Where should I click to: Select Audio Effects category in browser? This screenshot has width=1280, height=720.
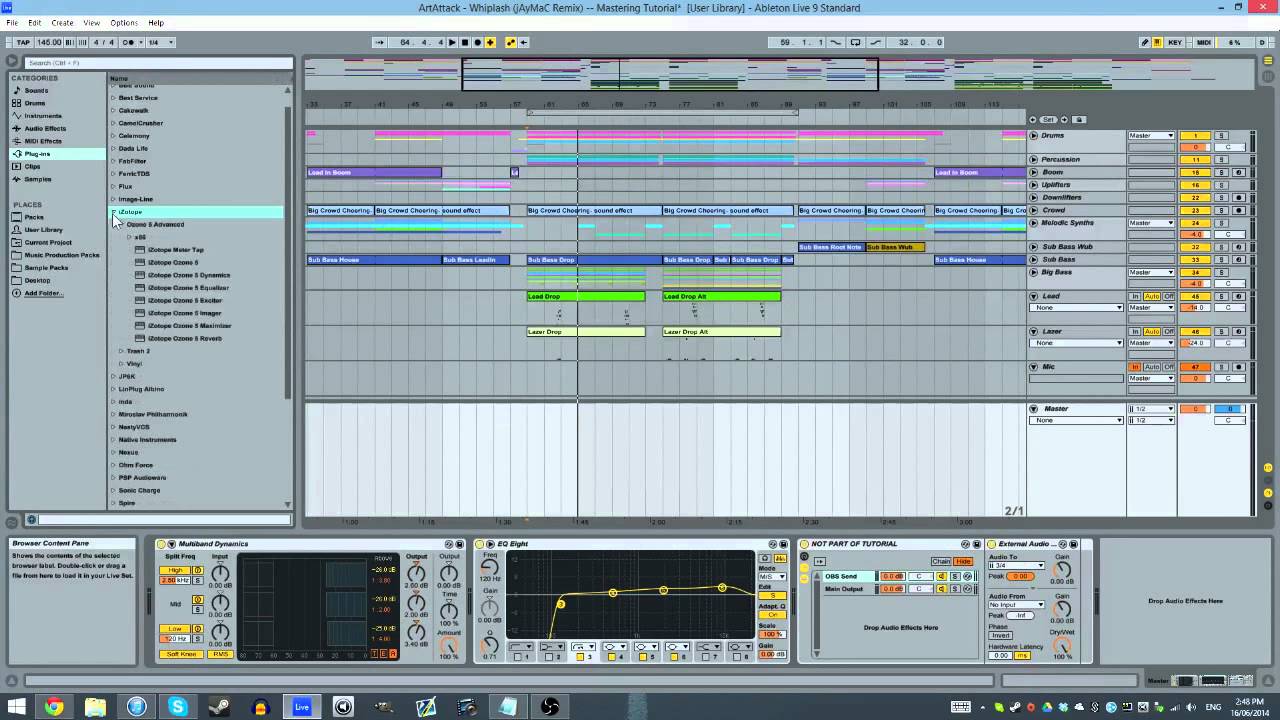click(45, 128)
